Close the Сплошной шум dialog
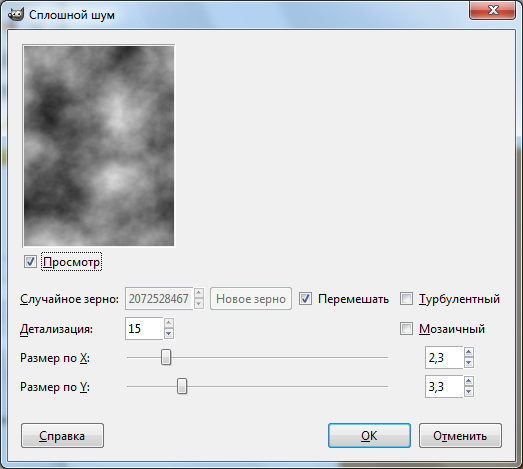Viewport: 523px width, 469px height. [x=492, y=10]
